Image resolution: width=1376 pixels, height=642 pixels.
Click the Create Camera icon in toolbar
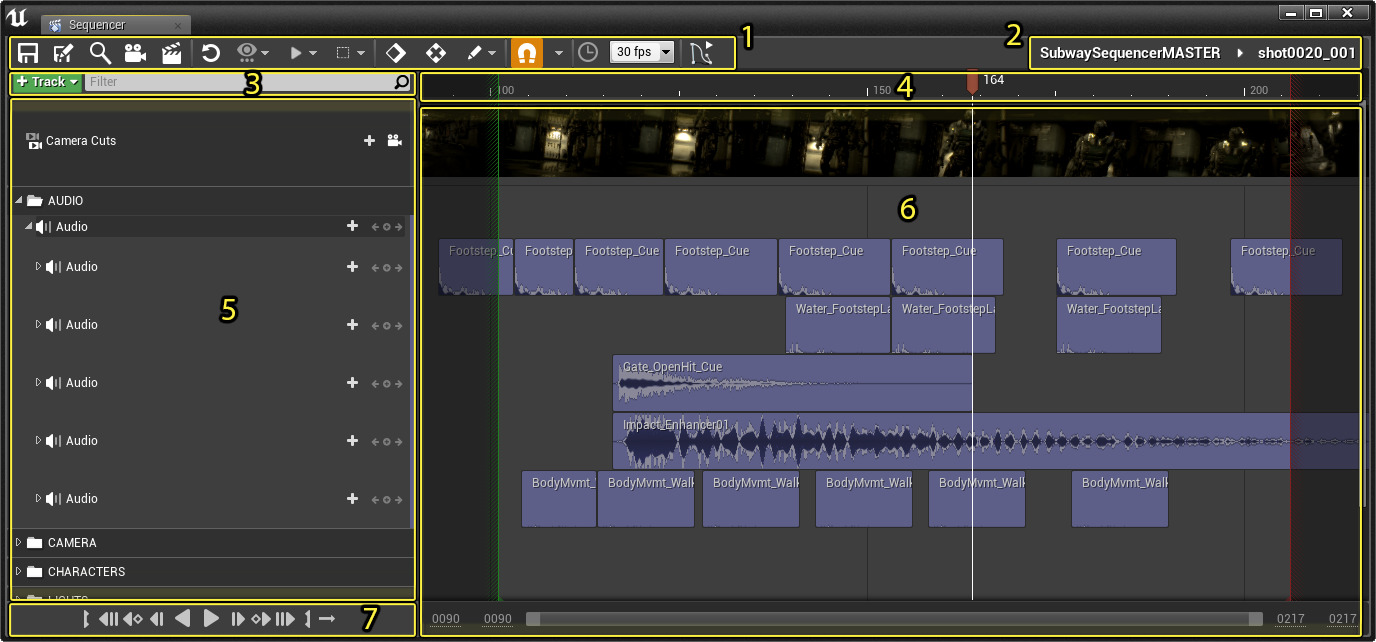coord(135,53)
